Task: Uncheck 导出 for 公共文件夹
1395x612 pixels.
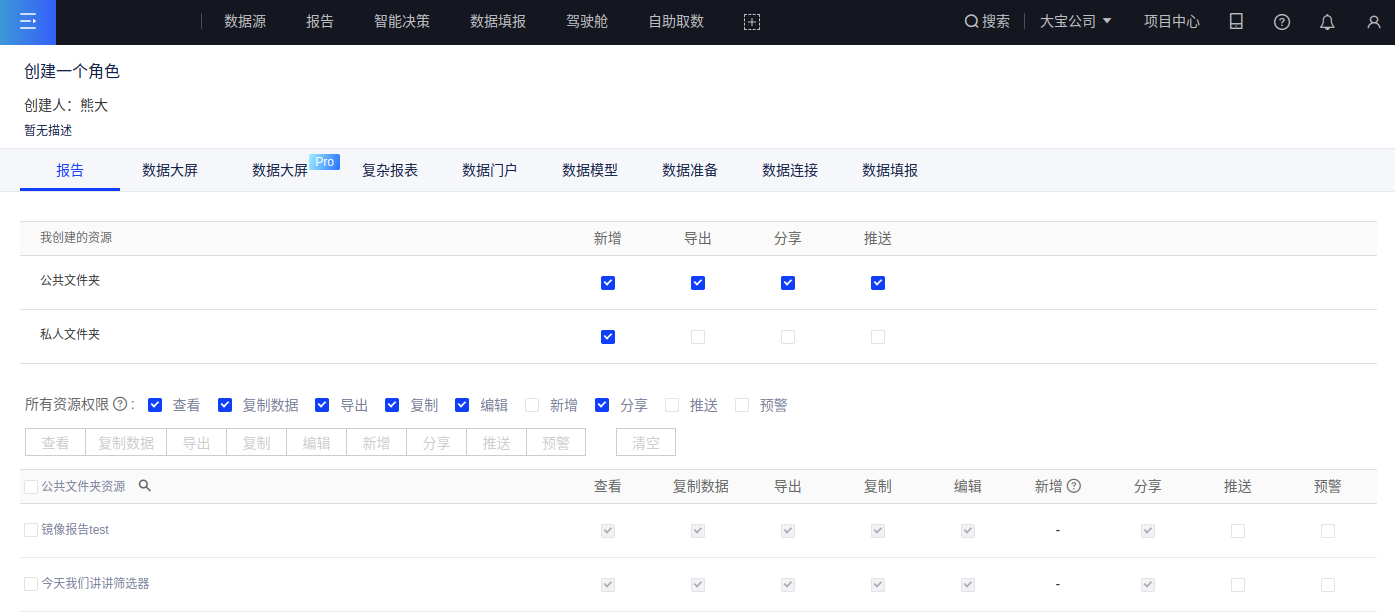Action: [698, 283]
